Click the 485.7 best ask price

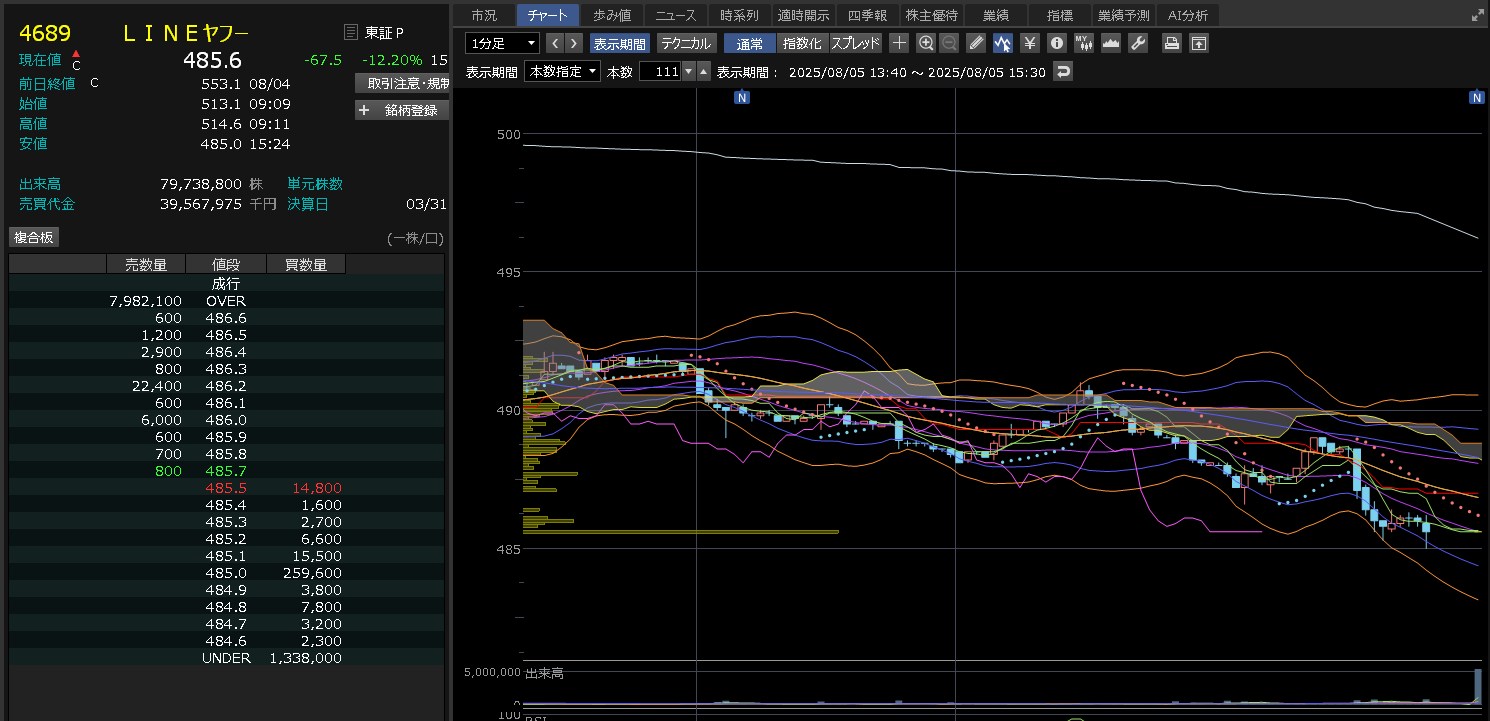pos(226,471)
